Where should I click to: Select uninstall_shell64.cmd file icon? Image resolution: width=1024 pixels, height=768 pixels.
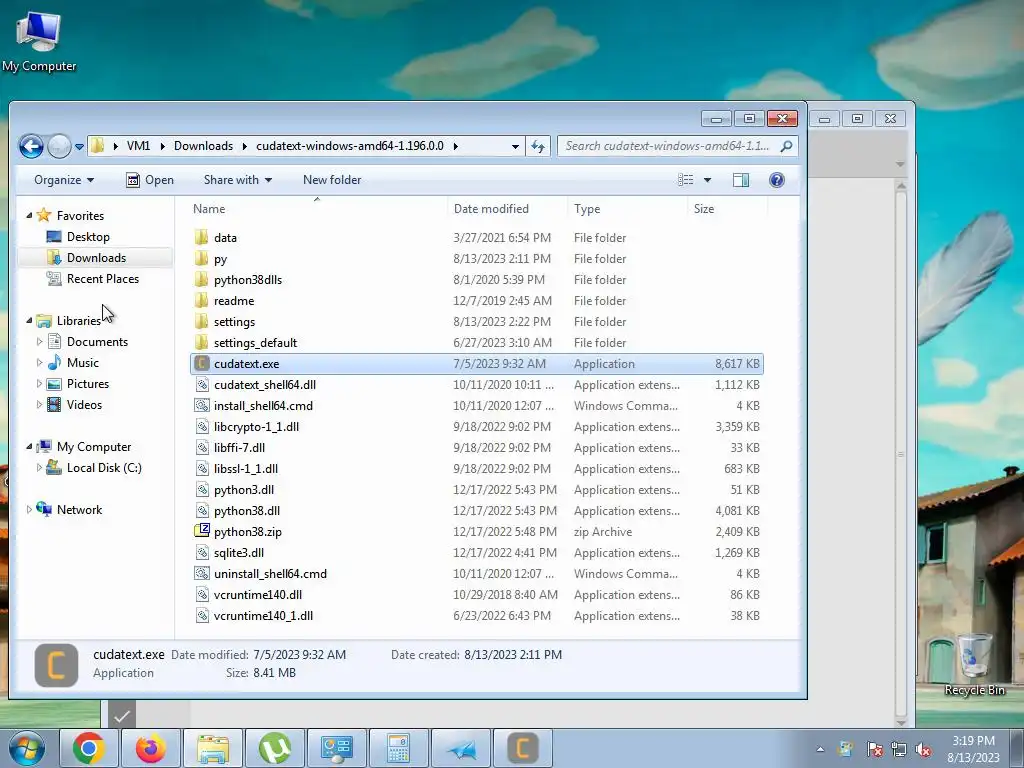202,573
